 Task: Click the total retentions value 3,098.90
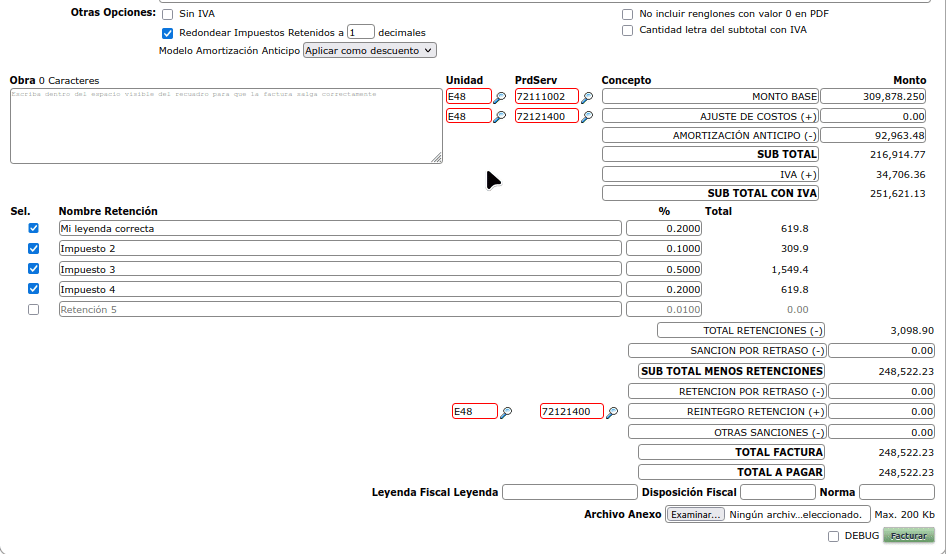(x=912, y=331)
